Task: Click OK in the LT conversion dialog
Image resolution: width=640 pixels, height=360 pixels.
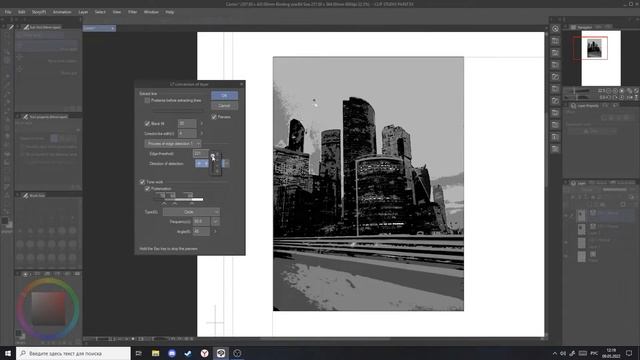Action: [224, 96]
